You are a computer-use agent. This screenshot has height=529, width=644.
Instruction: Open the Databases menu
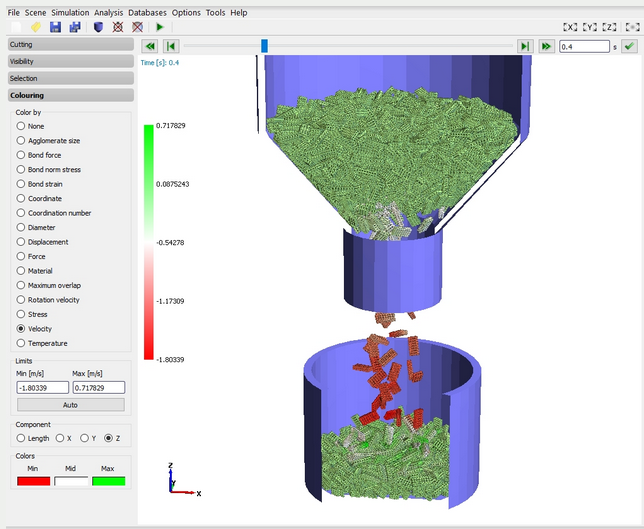click(148, 12)
